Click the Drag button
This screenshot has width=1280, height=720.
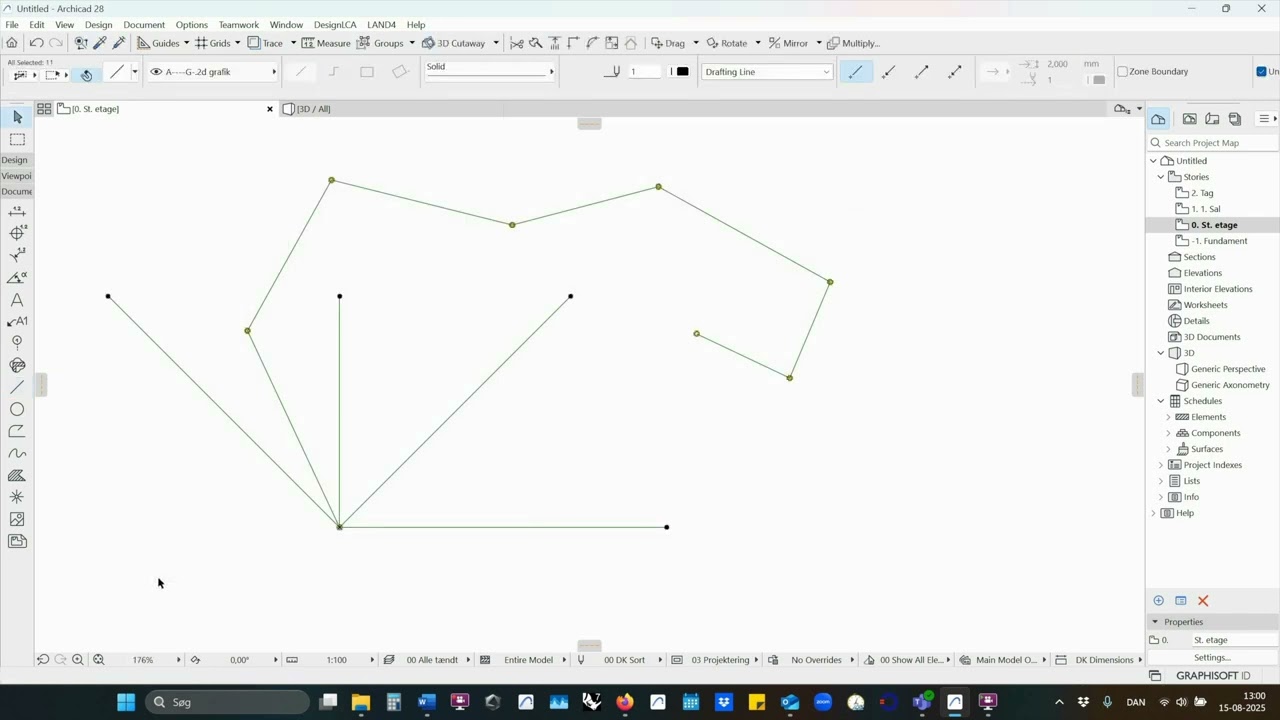(667, 43)
